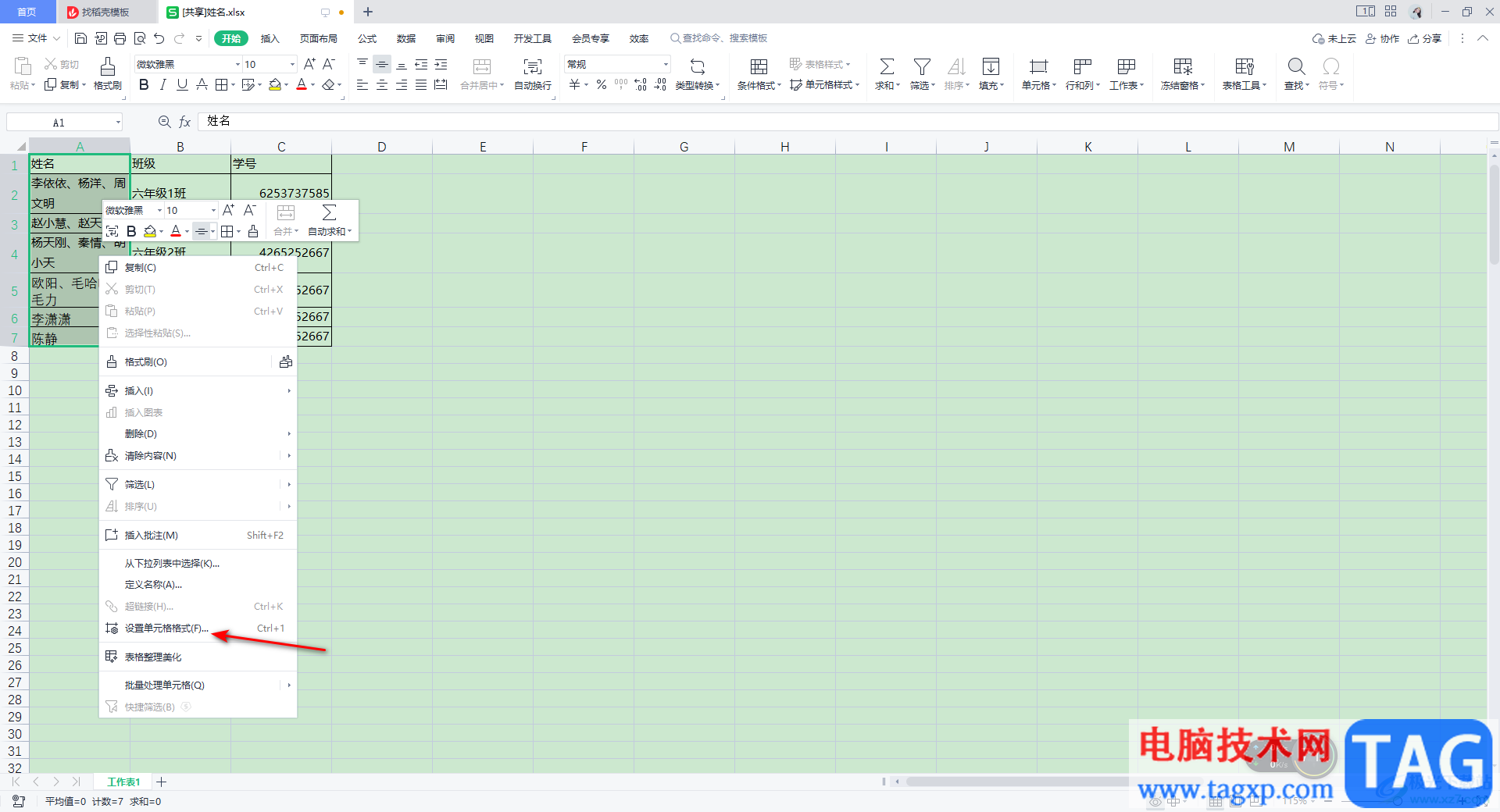This screenshot has height=812, width=1500.
Task: Expand the ribbon borders dropdown arrow
Action: point(233,85)
